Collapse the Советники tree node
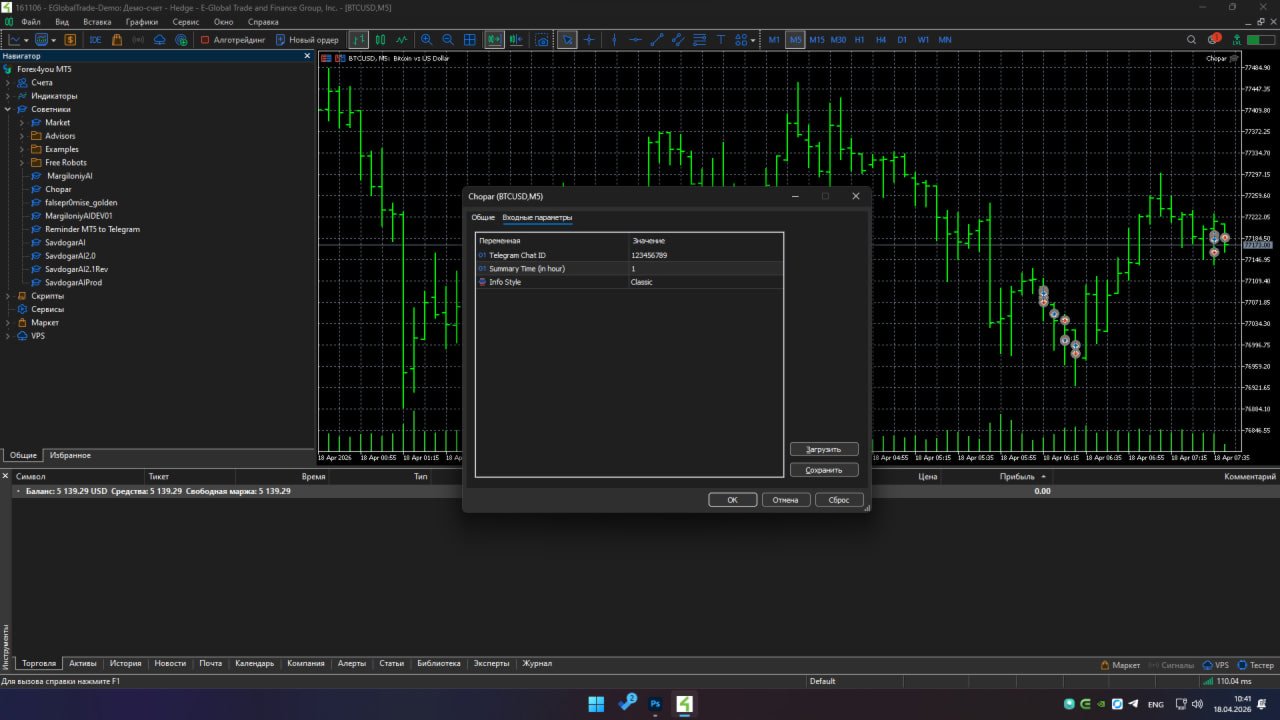Screen dimensions: 1280x720 tap(8, 109)
